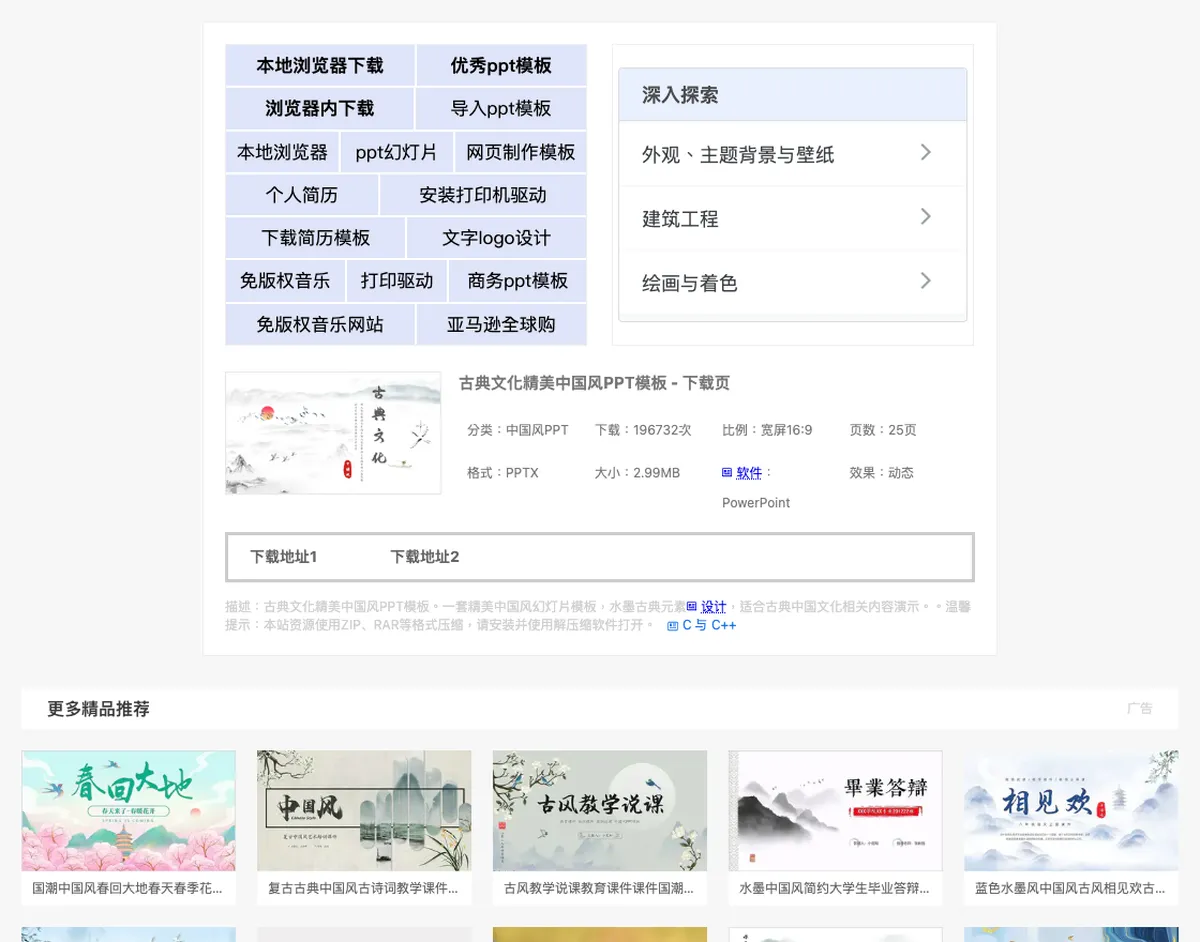Open the 春回大地 template thumbnail
The image size is (1200, 942).
pyautogui.click(x=128, y=811)
